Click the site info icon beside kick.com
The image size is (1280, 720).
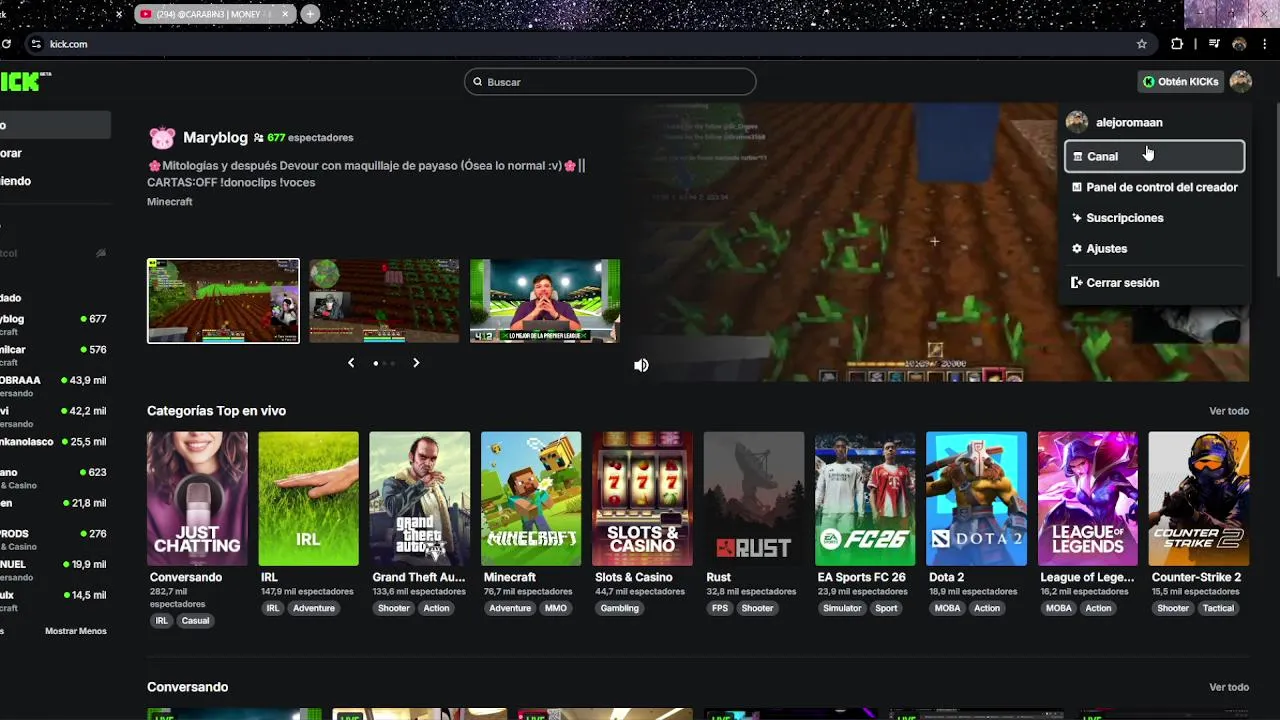[36, 44]
